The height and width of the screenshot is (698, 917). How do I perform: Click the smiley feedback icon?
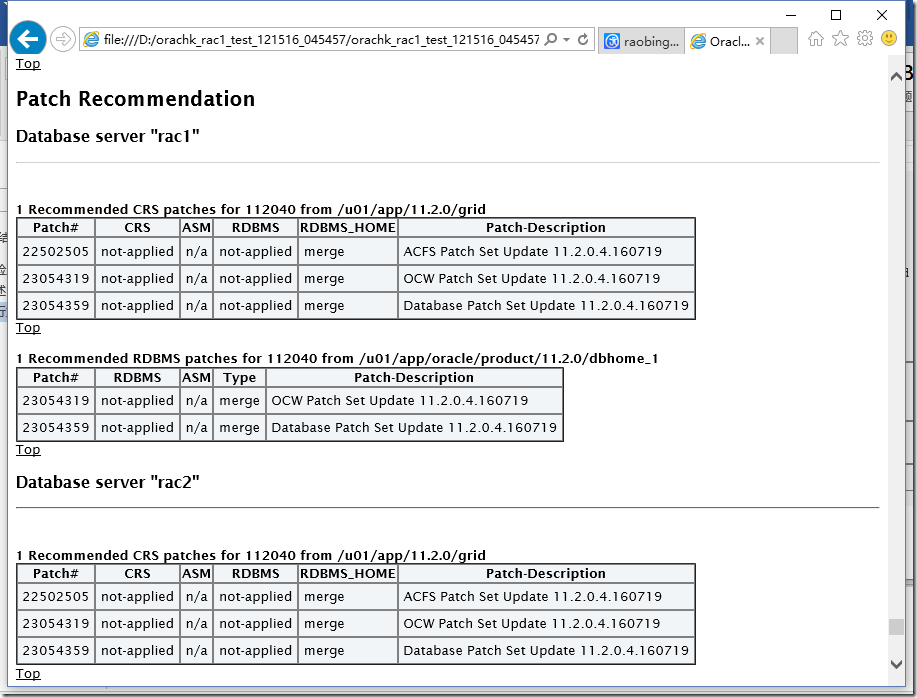coord(888,39)
